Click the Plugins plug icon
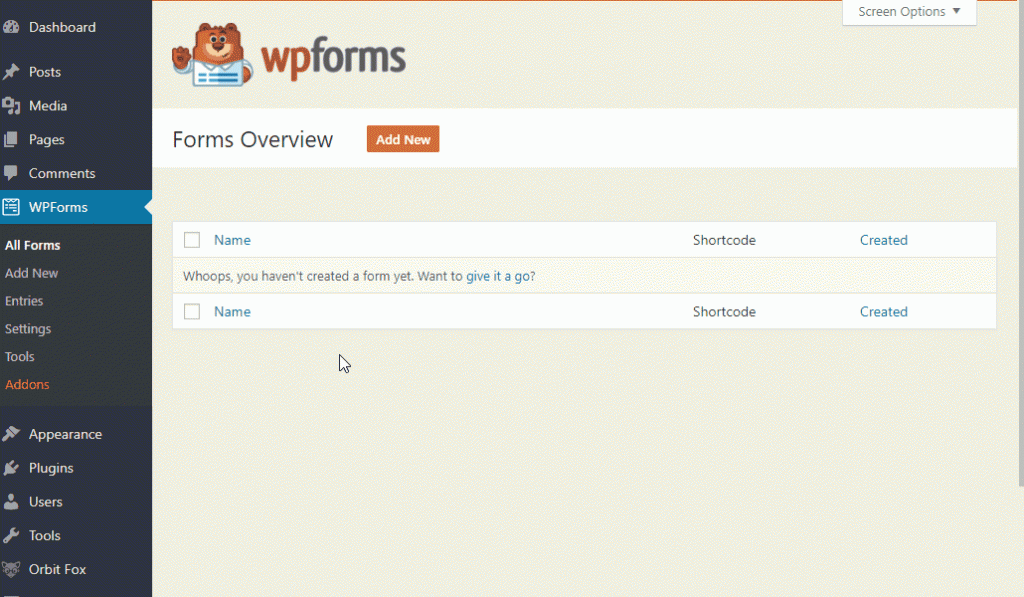The height and width of the screenshot is (597, 1024). coord(12,469)
